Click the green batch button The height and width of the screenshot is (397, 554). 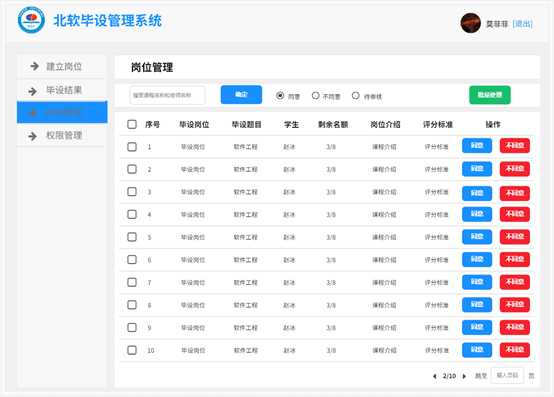[490, 95]
